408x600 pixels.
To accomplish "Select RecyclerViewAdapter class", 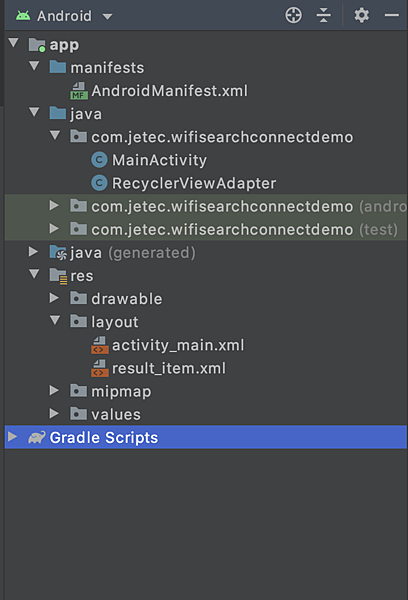I will 194,183.
